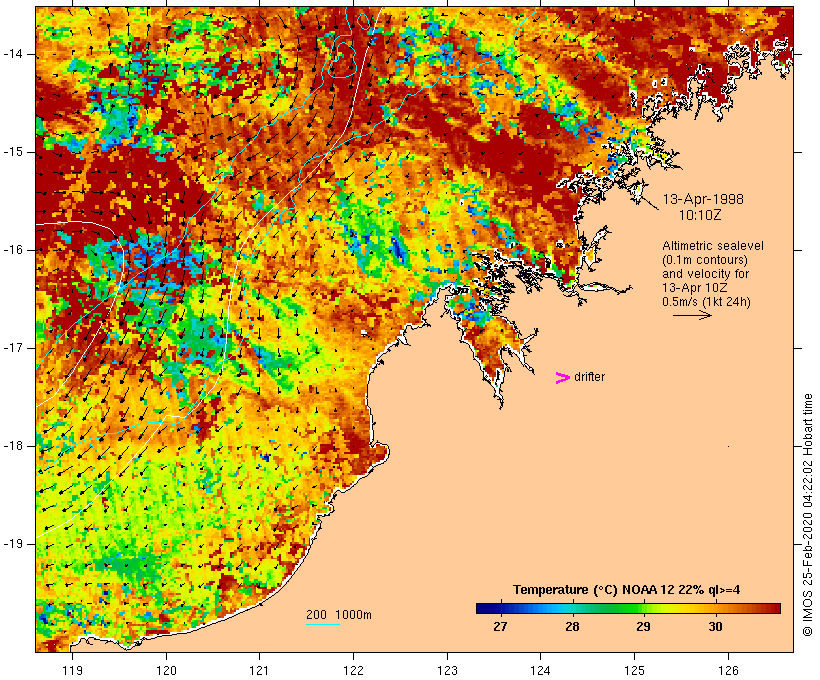Click the 'drifter' legend label

[x=589, y=377]
